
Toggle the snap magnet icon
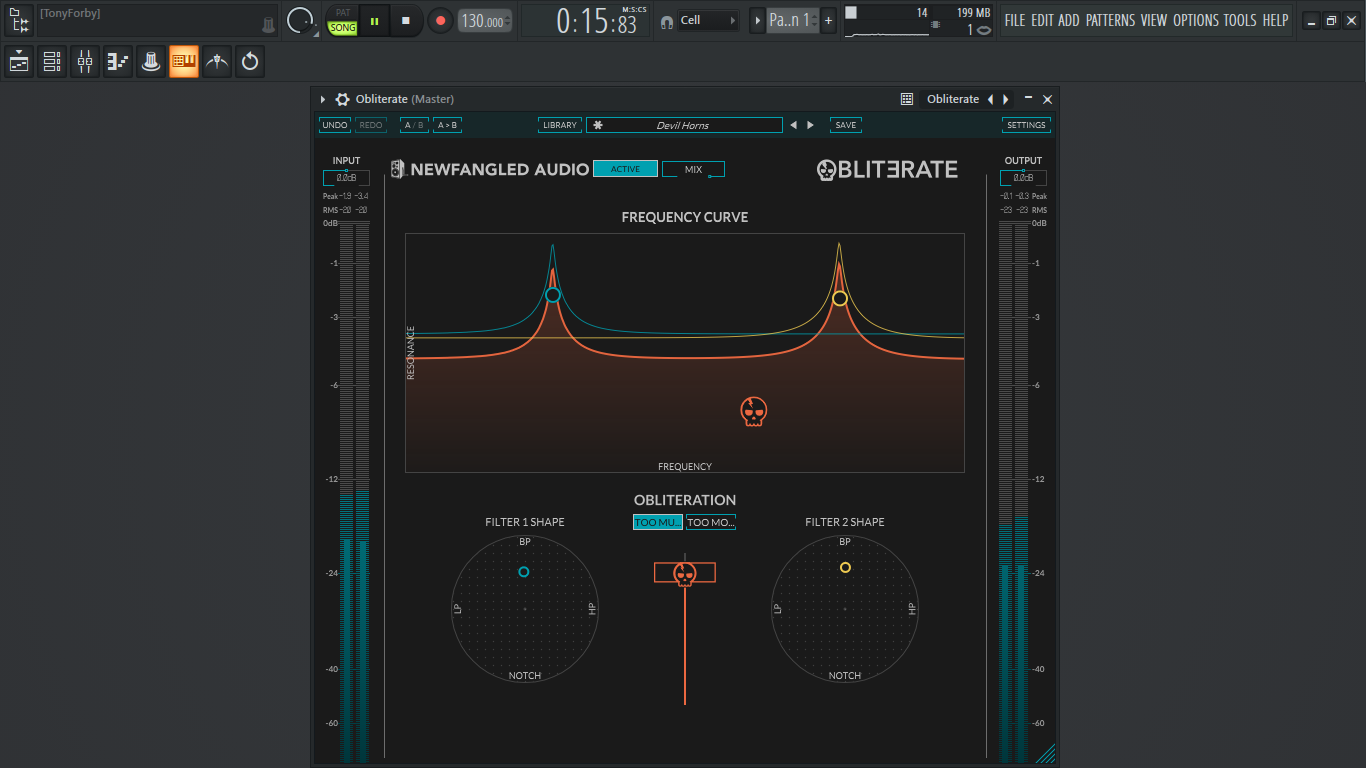tap(667, 21)
